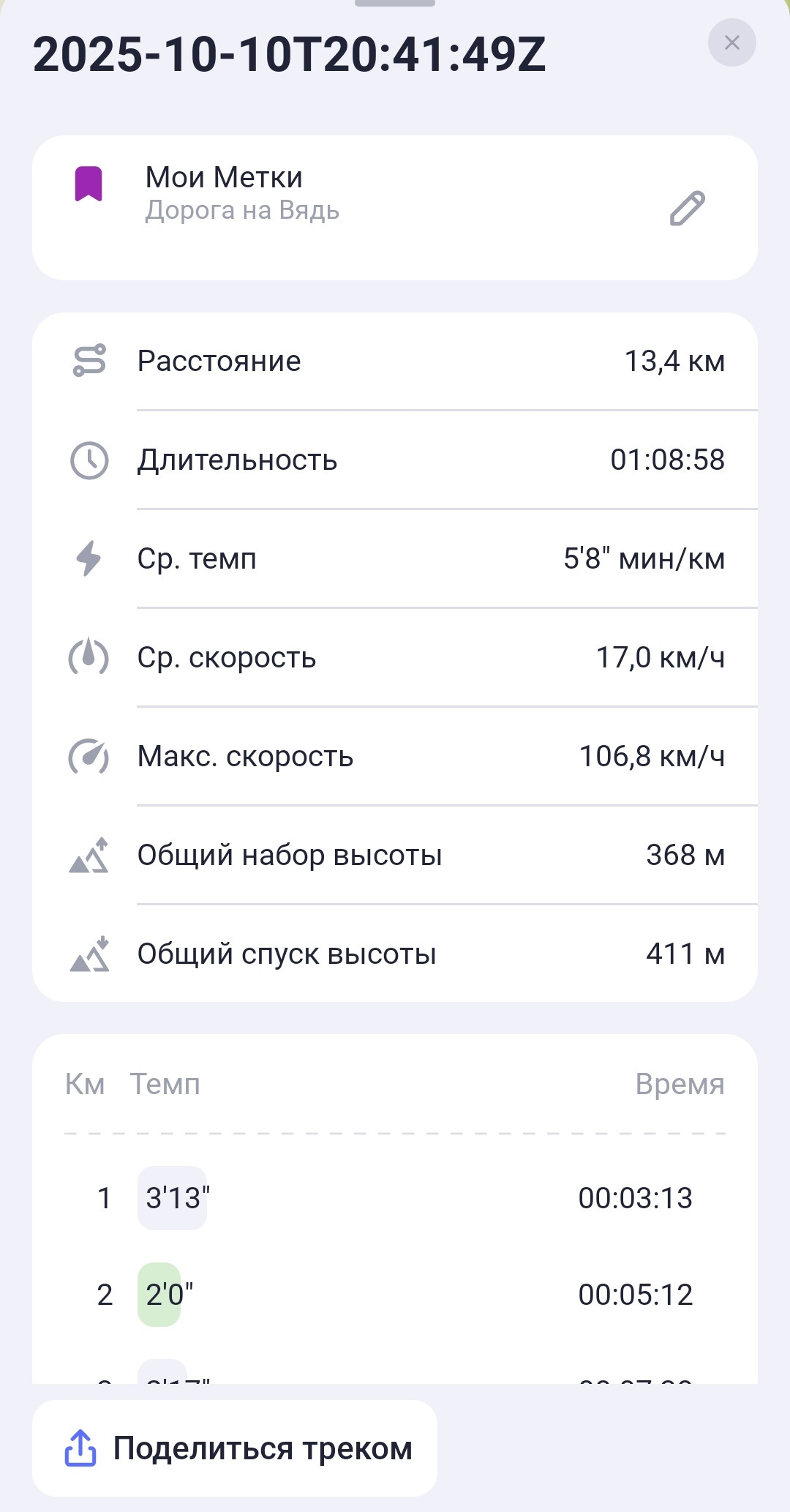Tap the 3'13" pace badge for kilometer 1

click(173, 1198)
